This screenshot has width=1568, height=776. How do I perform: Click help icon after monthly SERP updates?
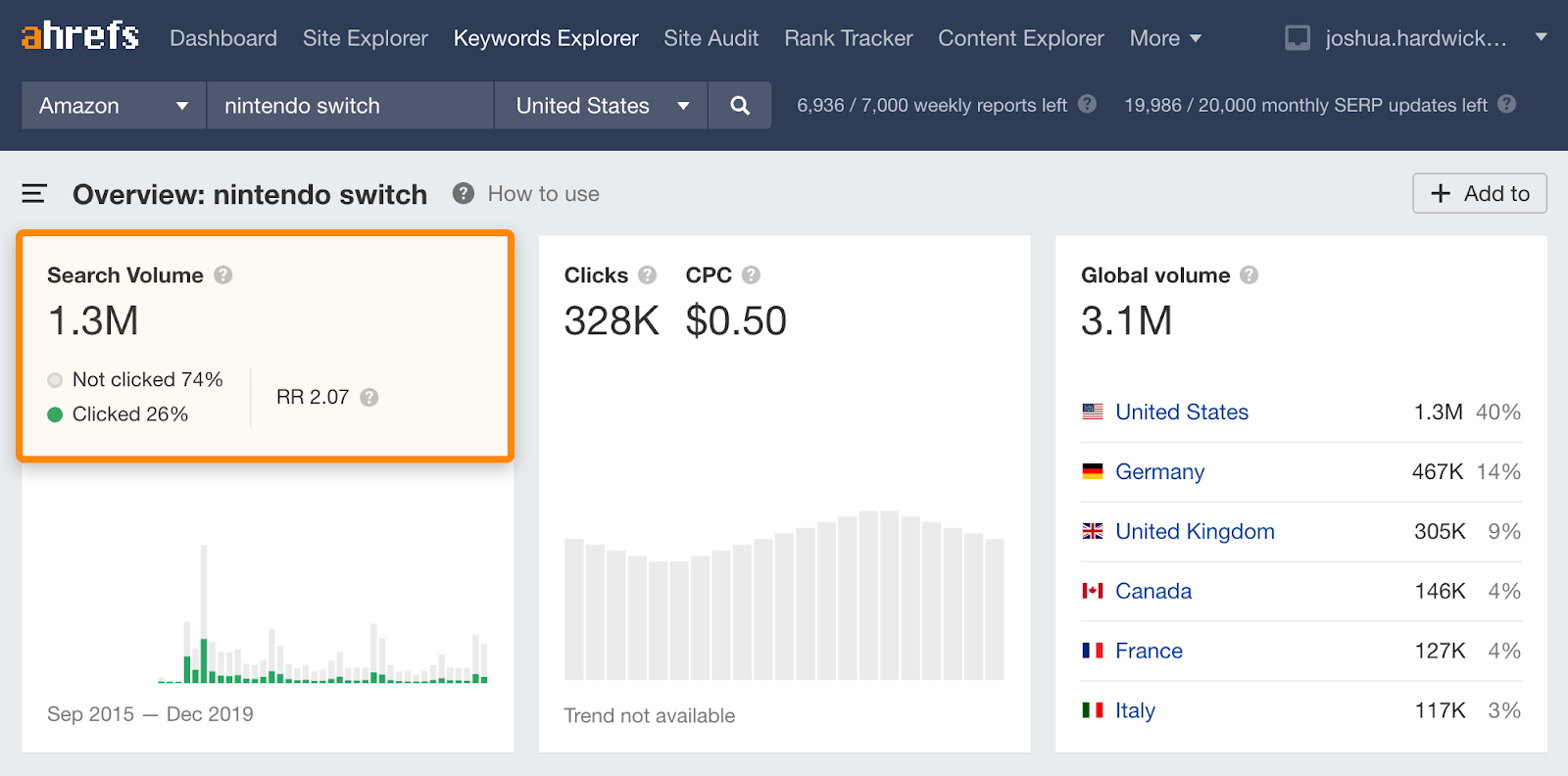pos(1506,104)
